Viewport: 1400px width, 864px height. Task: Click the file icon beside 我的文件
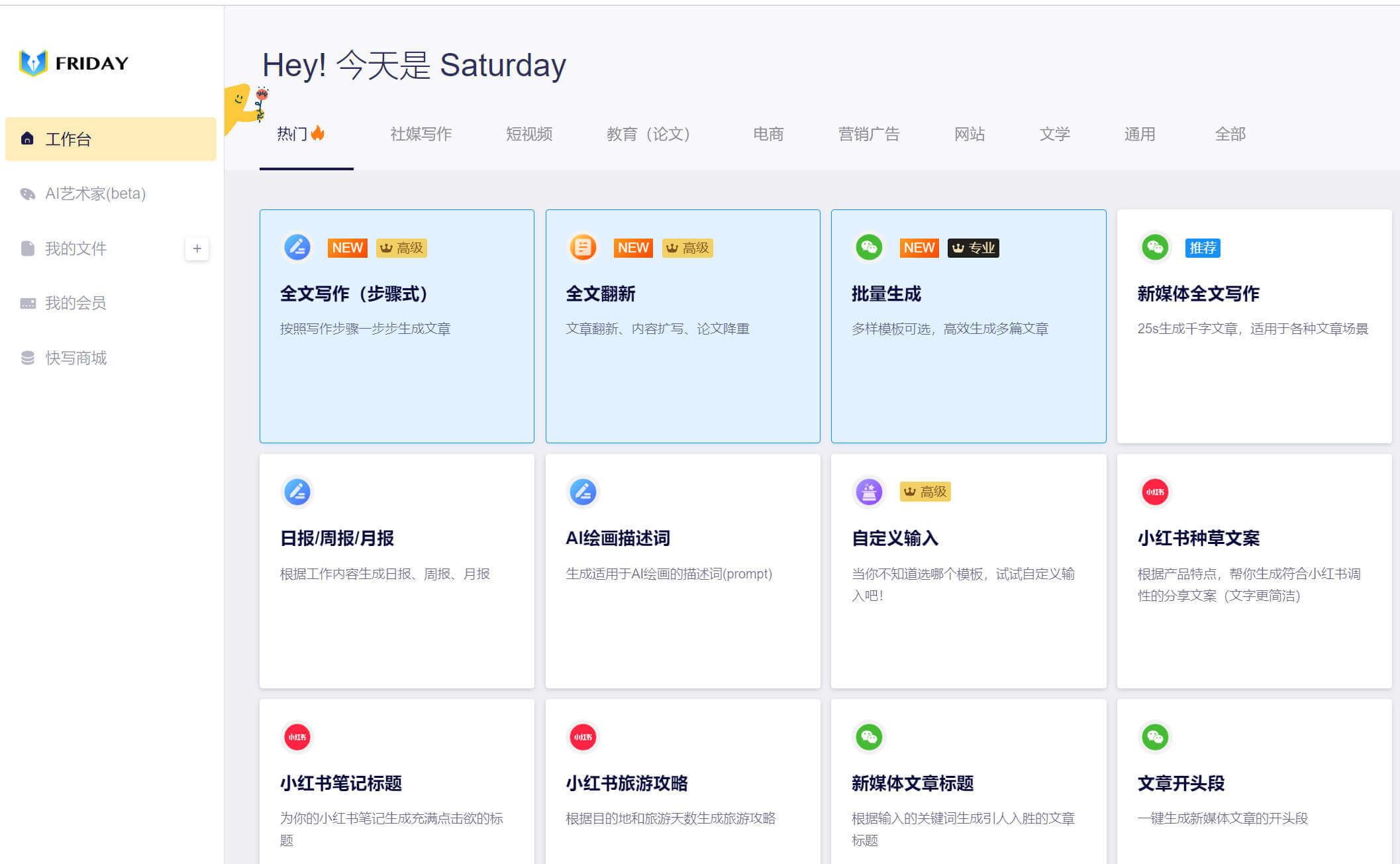pyautogui.click(x=27, y=248)
